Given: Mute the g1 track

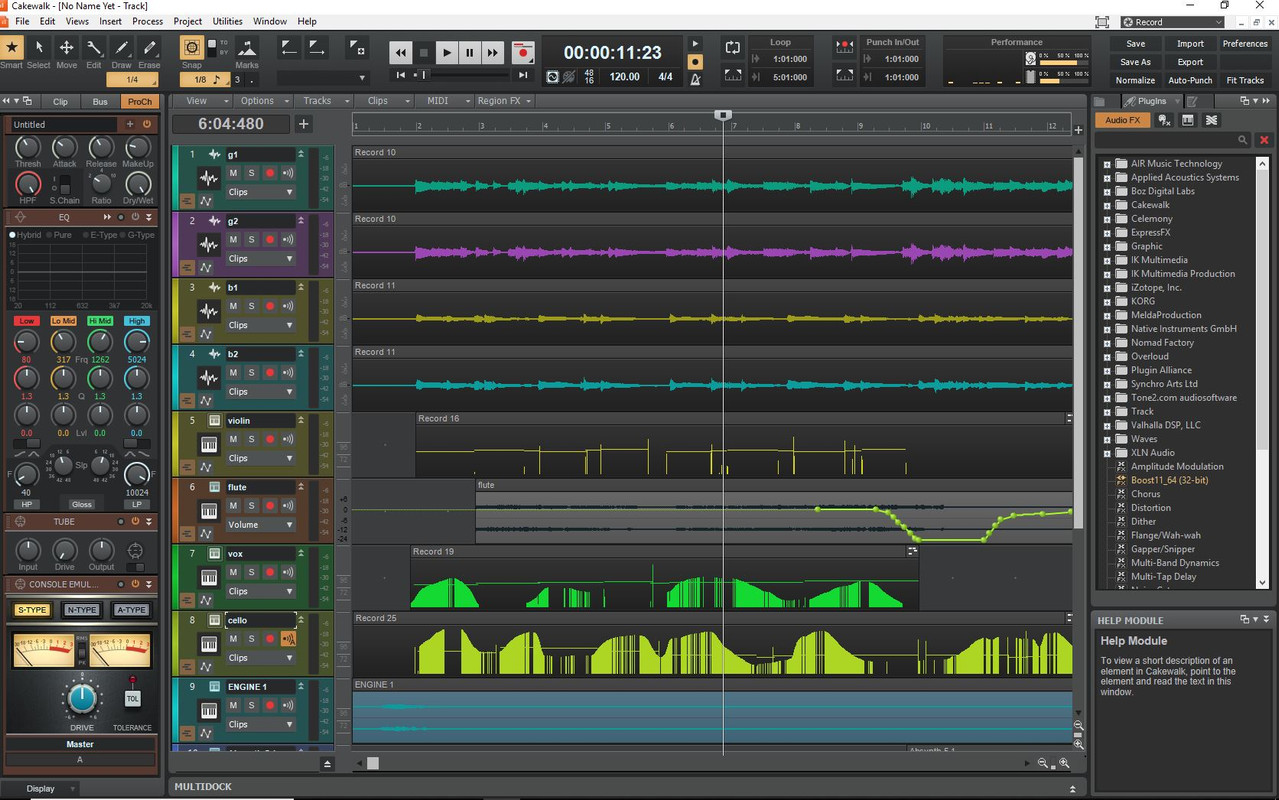Looking at the screenshot, I should click(x=233, y=173).
